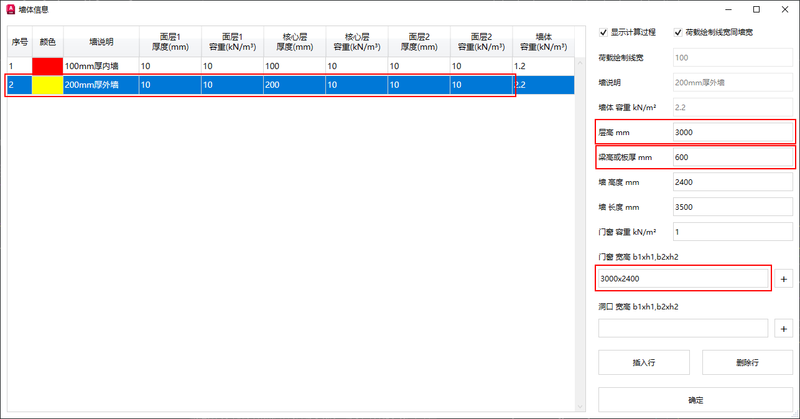Click the 墙体容重 cell showing 1.2
The image size is (800, 419).
[x=543, y=66]
